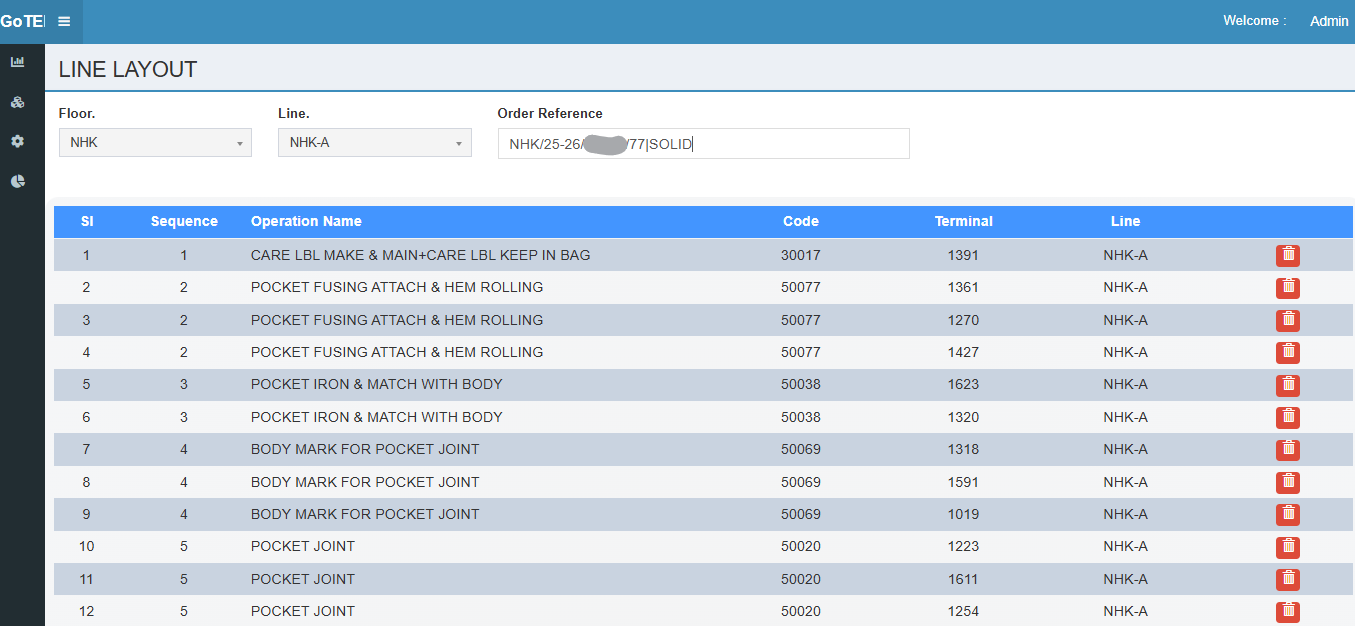Delete row 1 CARE LBL MAKE operation
Screen dimensions: 1355x626
(x=1287, y=255)
